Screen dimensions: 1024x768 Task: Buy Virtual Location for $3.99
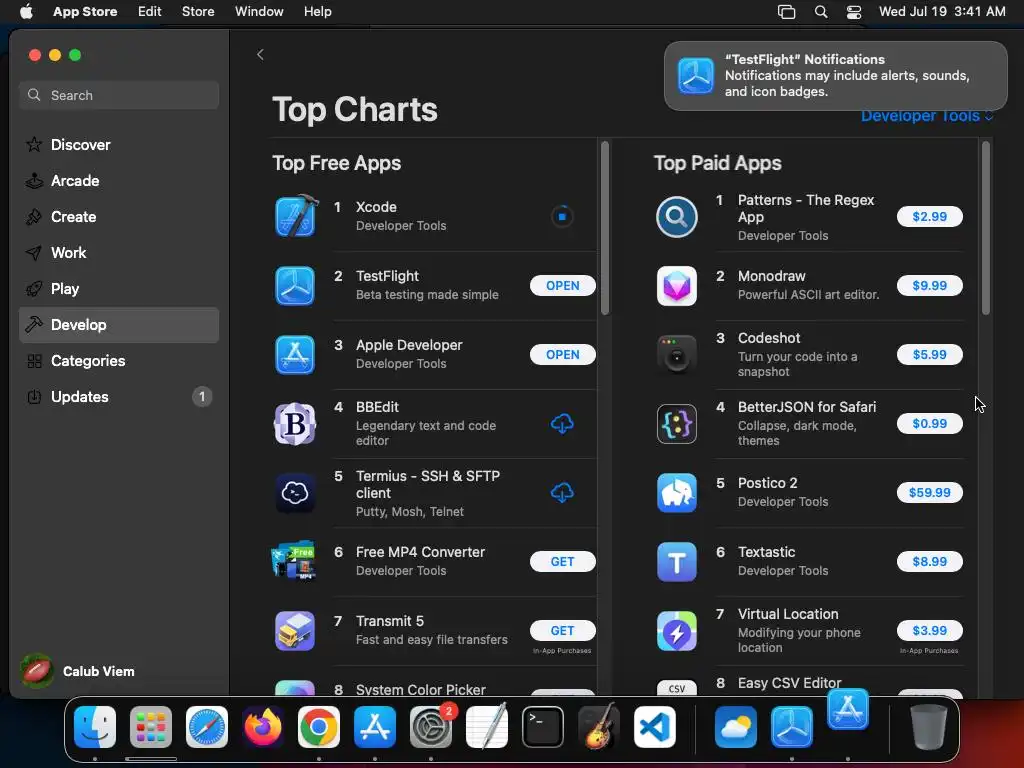[929, 630]
